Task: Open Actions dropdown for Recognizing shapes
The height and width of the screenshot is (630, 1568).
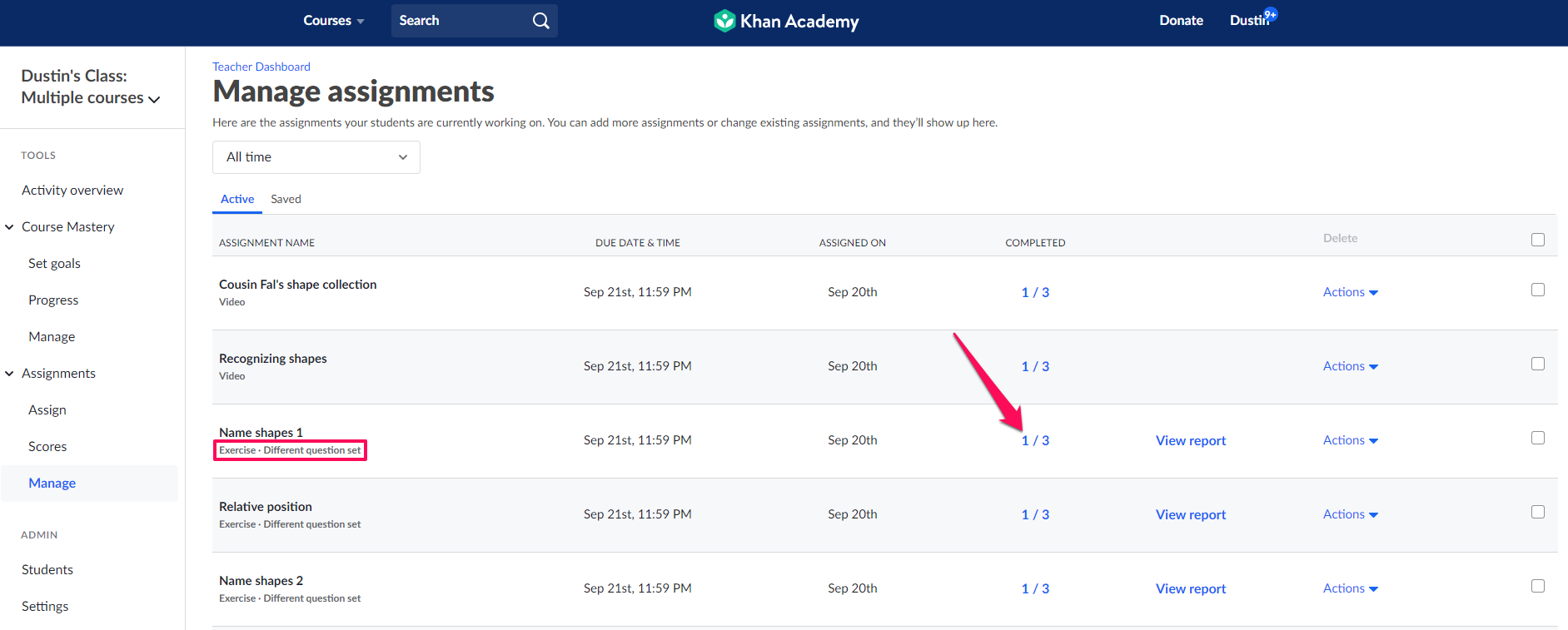Action: click(x=1351, y=366)
